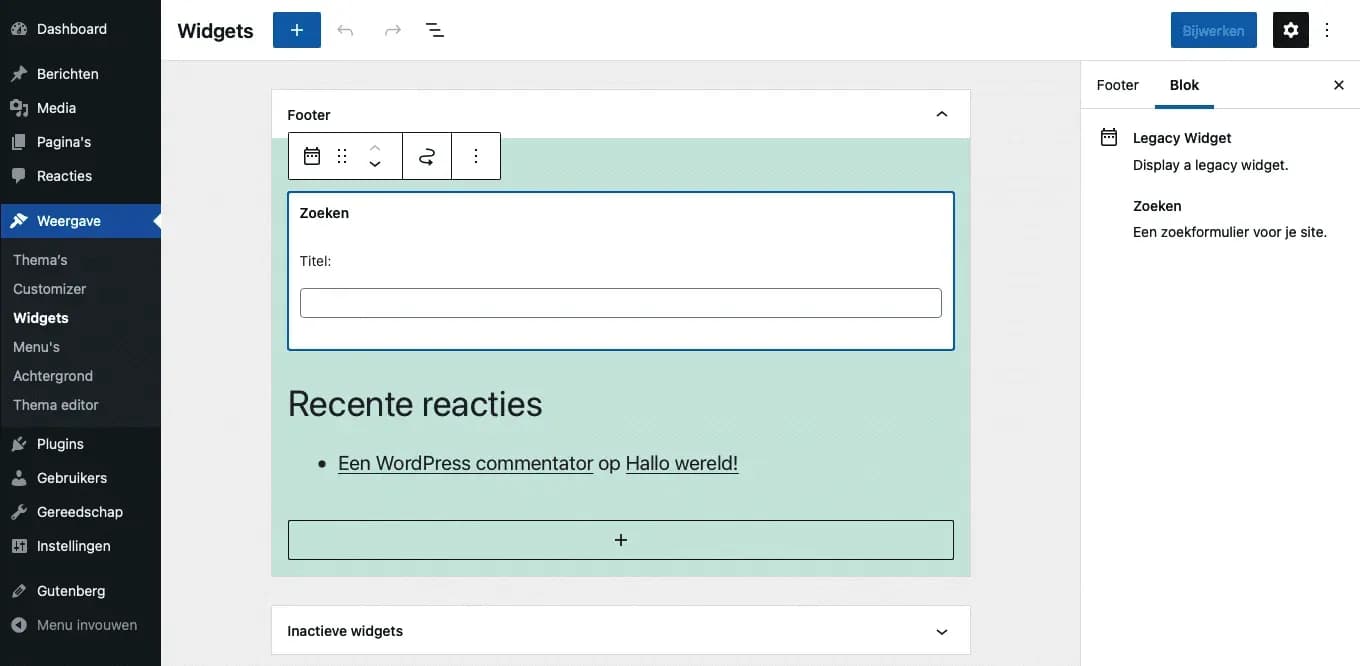Close the settings sidebar with X
The height and width of the screenshot is (666, 1360).
pos(1339,85)
